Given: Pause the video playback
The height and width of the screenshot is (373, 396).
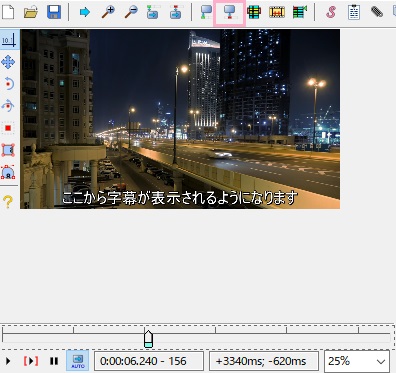Looking at the screenshot, I should point(54,361).
